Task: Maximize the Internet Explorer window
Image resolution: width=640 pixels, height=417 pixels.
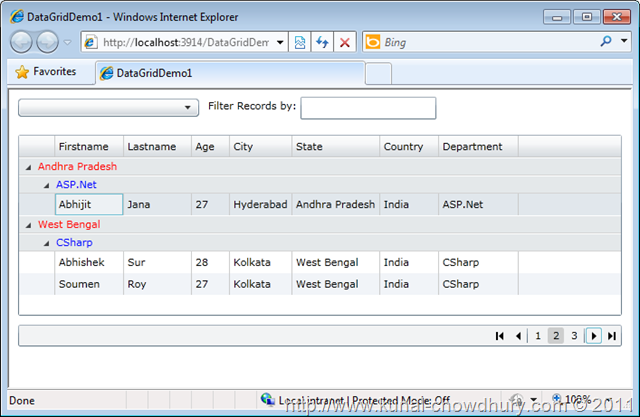Action: click(587, 17)
